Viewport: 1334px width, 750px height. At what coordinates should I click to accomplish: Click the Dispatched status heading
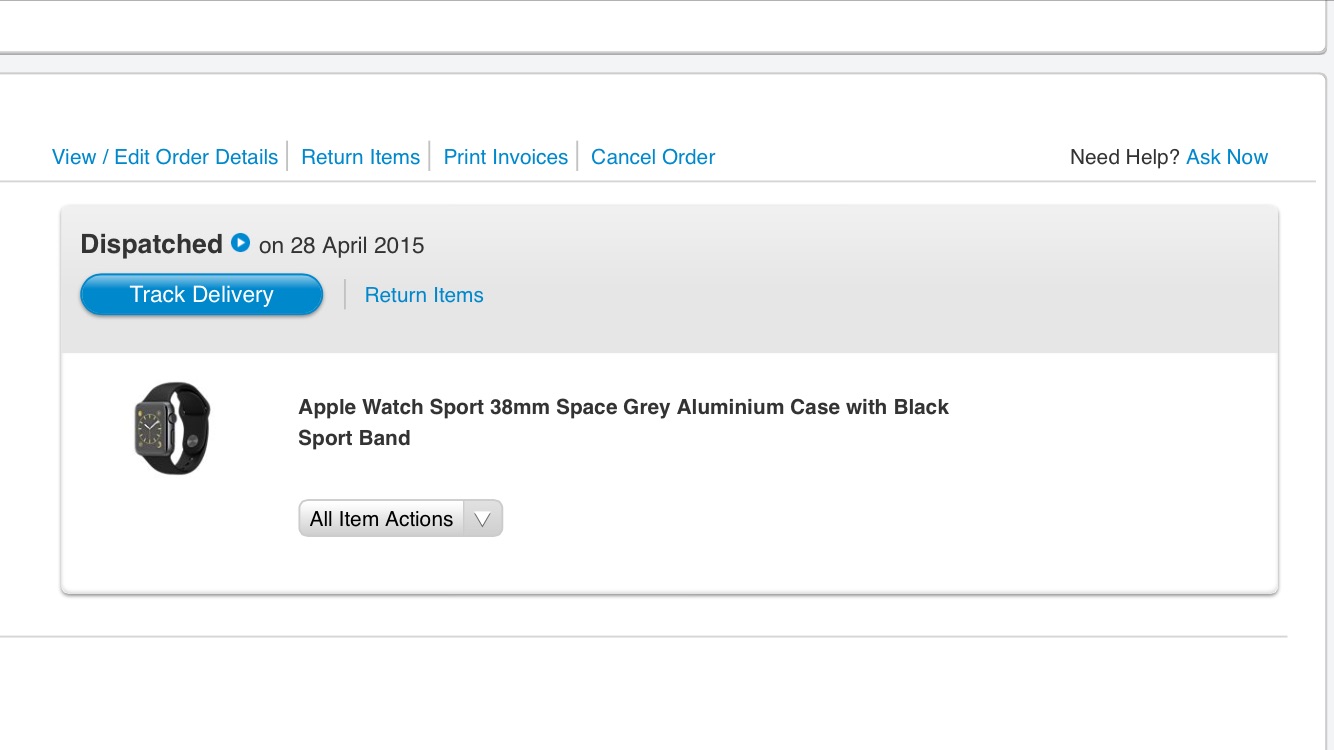pyautogui.click(x=151, y=244)
